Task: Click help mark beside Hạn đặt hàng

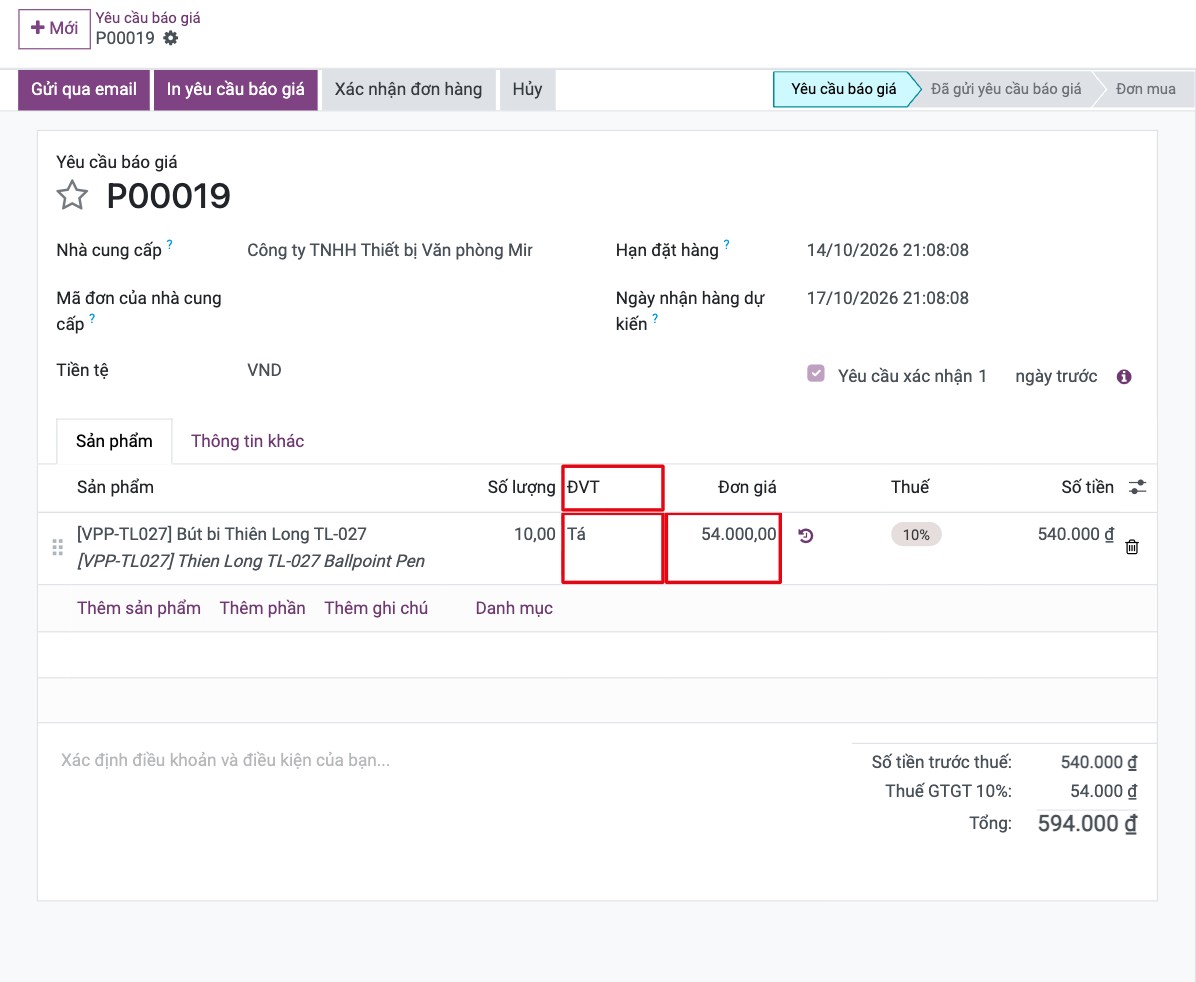Action: (726, 244)
